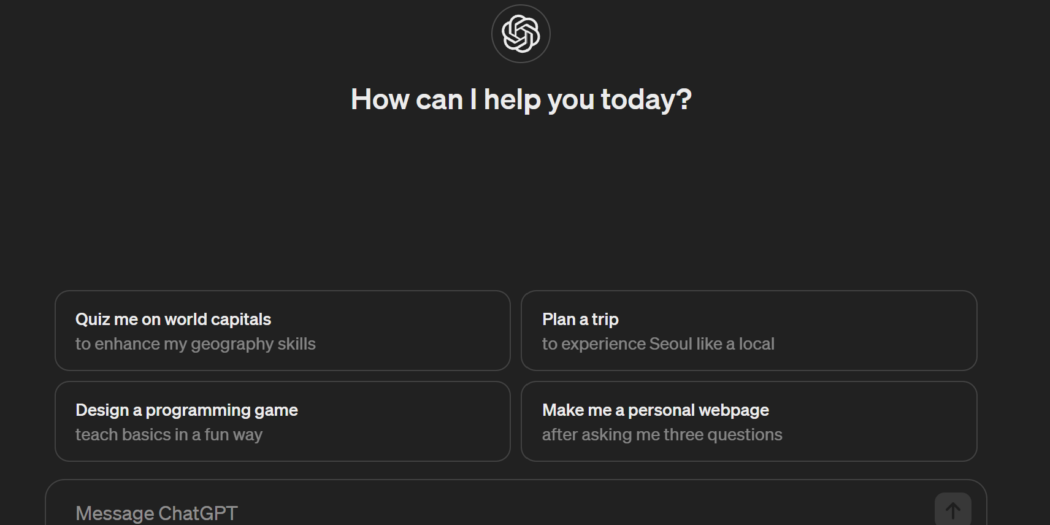Click 'teach basics in a fun way' subtitle
Viewport: 1050px width, 525px height.
point(169,435)
